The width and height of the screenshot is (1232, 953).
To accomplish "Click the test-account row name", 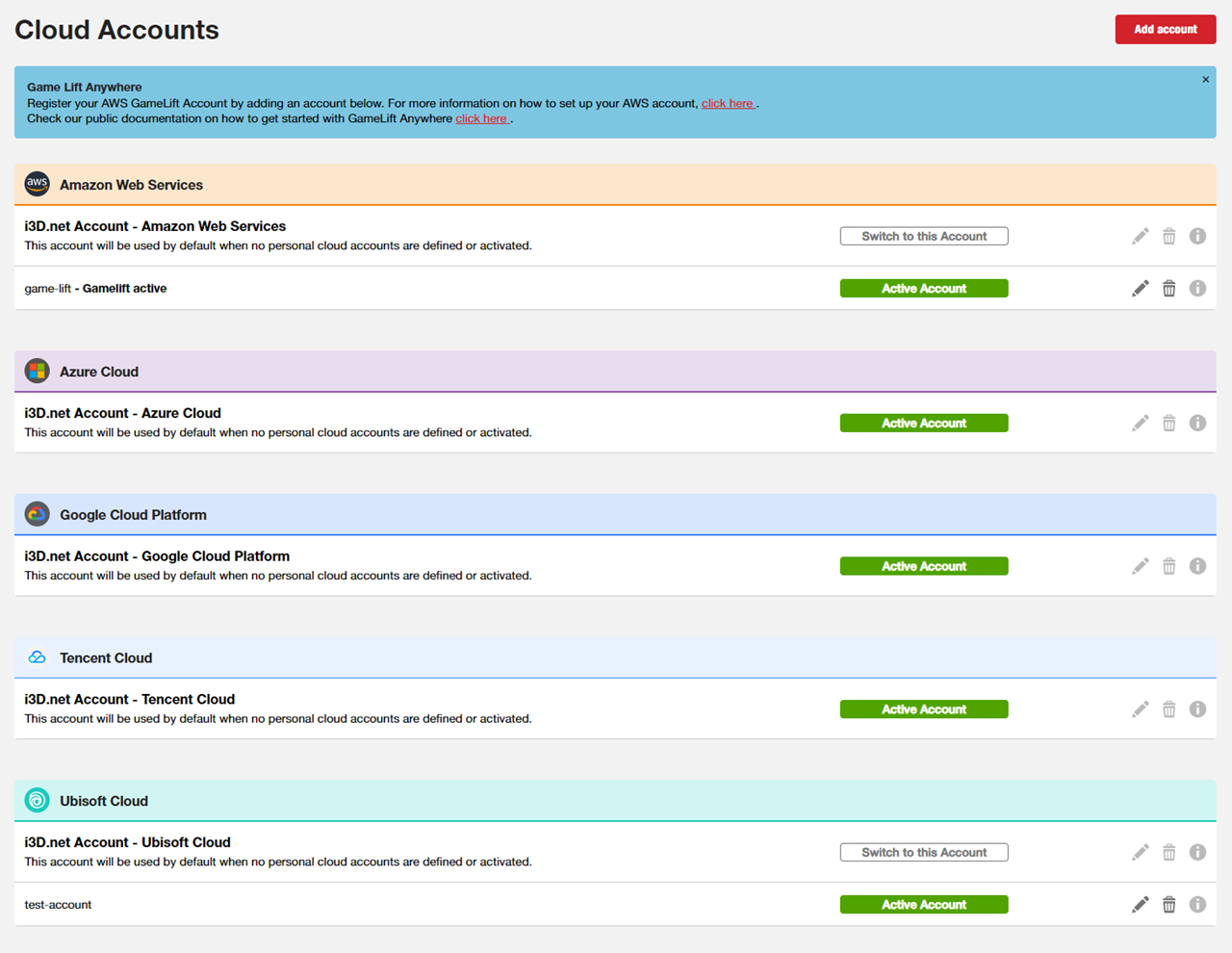I will [x=58, y=905].
